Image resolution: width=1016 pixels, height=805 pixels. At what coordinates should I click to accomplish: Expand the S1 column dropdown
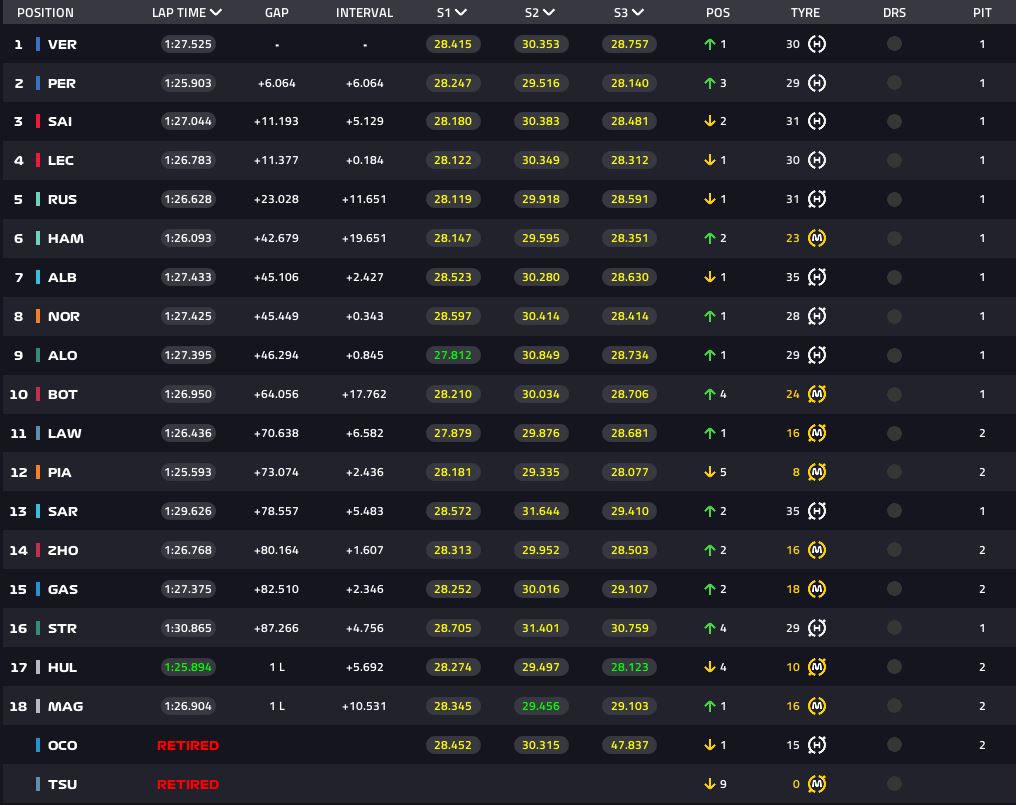pos(461,13)
